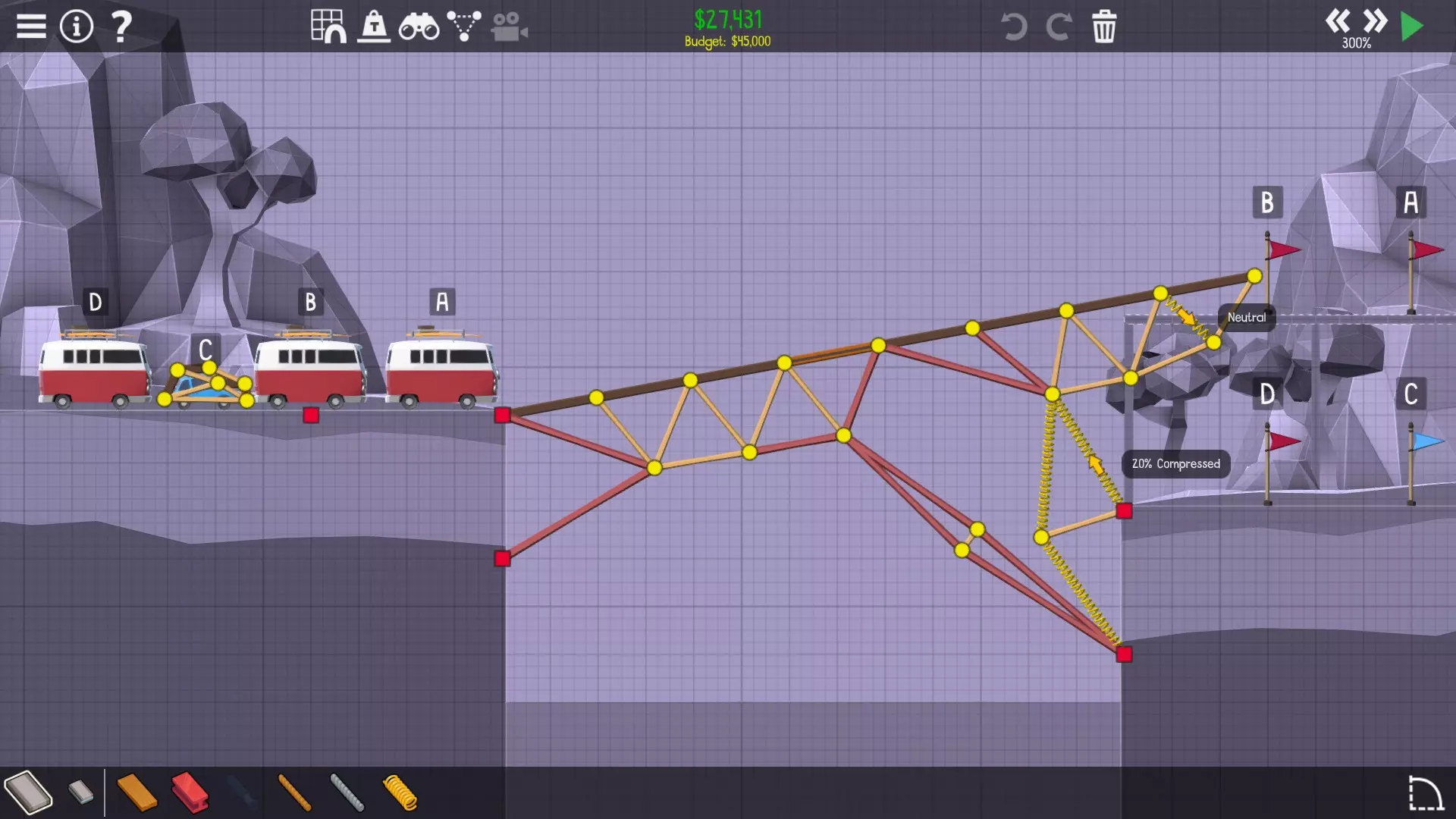Select the triangle joints tracing tool
Screen dimensions: 1456x819
[464, 27]
